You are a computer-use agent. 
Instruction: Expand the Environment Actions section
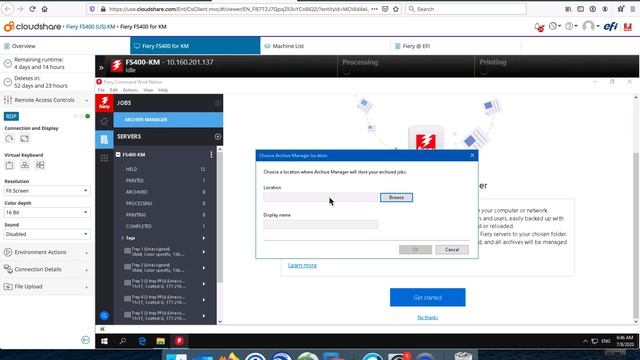point(47,252)
